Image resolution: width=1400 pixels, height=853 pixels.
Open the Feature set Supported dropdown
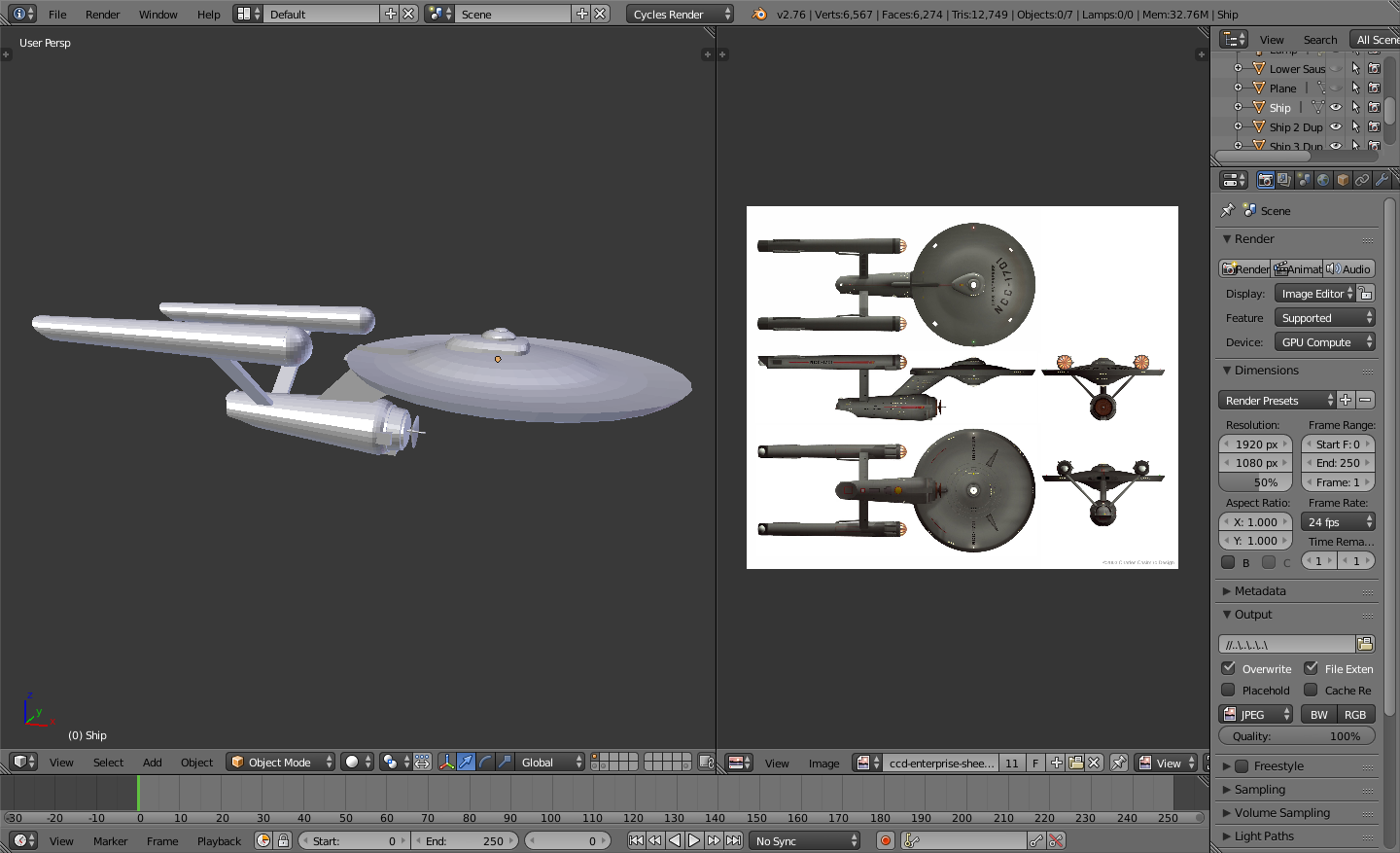(x=1325, y=317)
